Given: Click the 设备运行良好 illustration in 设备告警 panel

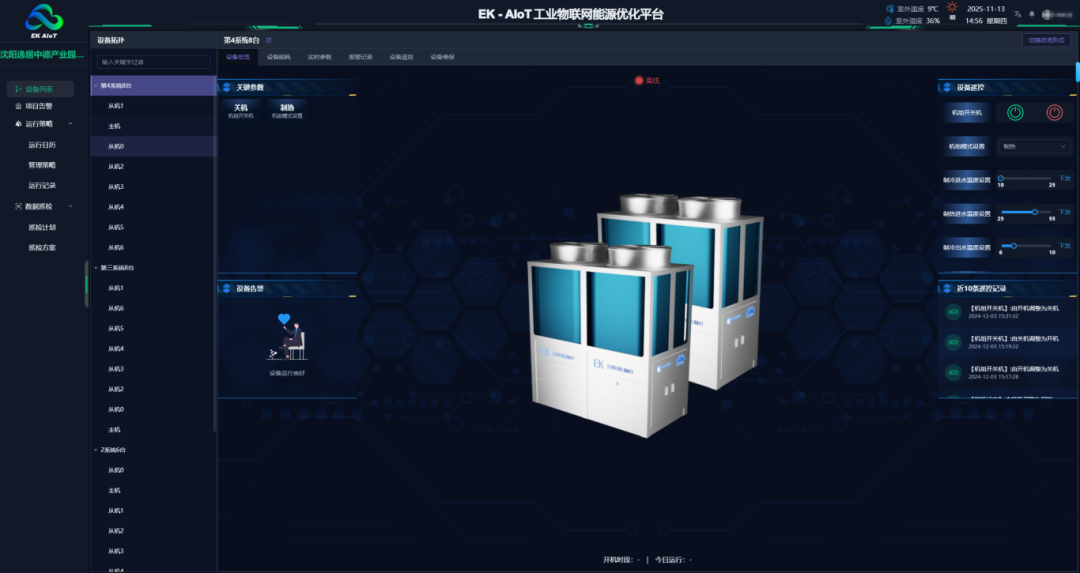Looking at the screenshot, I should click(287, 338).
